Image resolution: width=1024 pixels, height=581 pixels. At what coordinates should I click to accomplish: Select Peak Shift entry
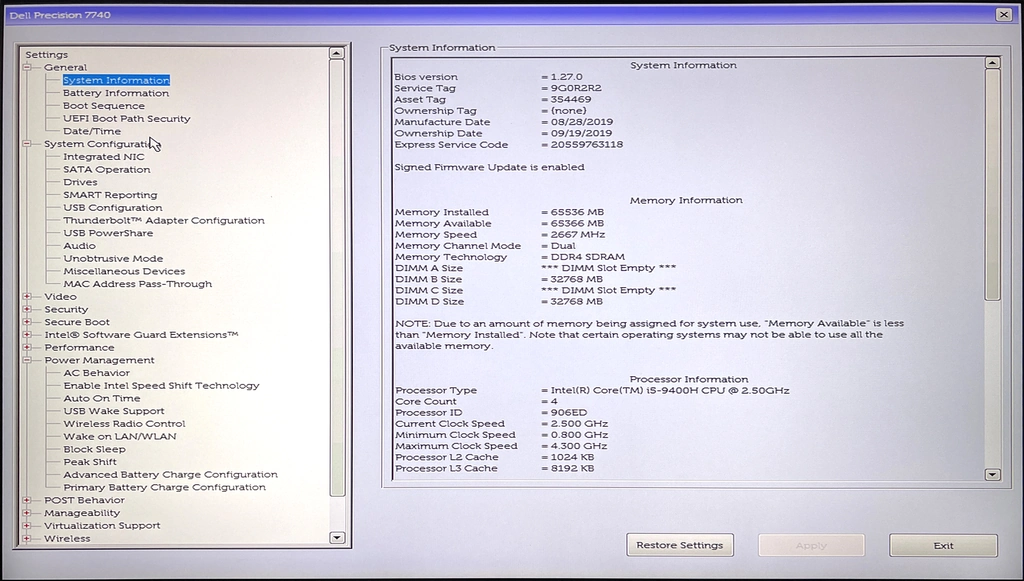click(89, 462)
